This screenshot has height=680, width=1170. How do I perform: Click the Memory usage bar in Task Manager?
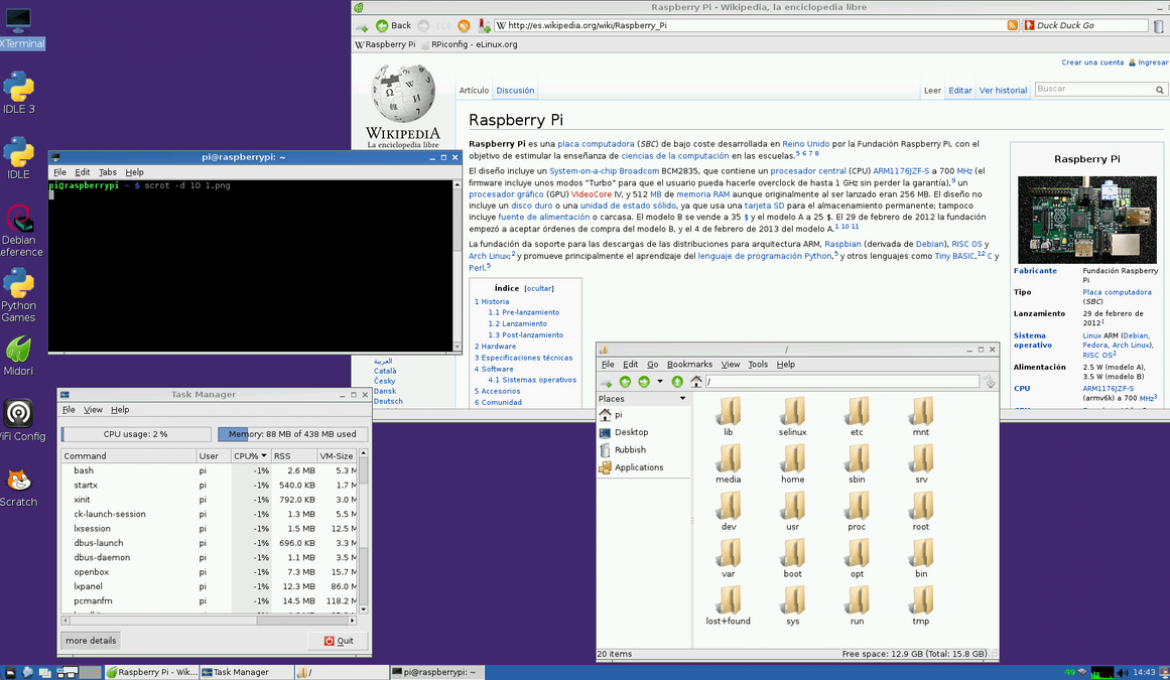pyautogui.click(x=292, y=434)
